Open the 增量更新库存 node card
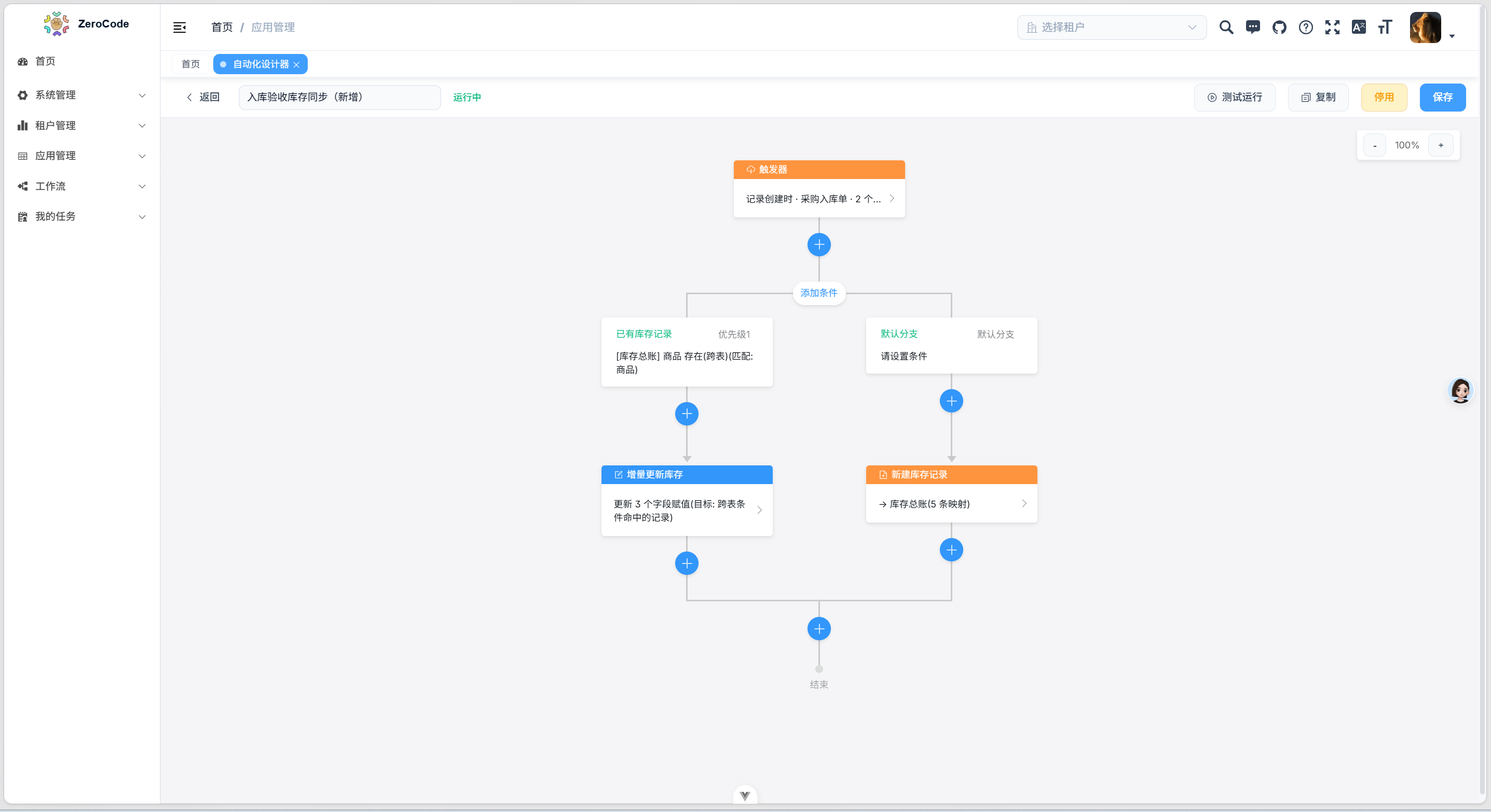This screenshot has height=812, width=1491. [x=687, y=500]
